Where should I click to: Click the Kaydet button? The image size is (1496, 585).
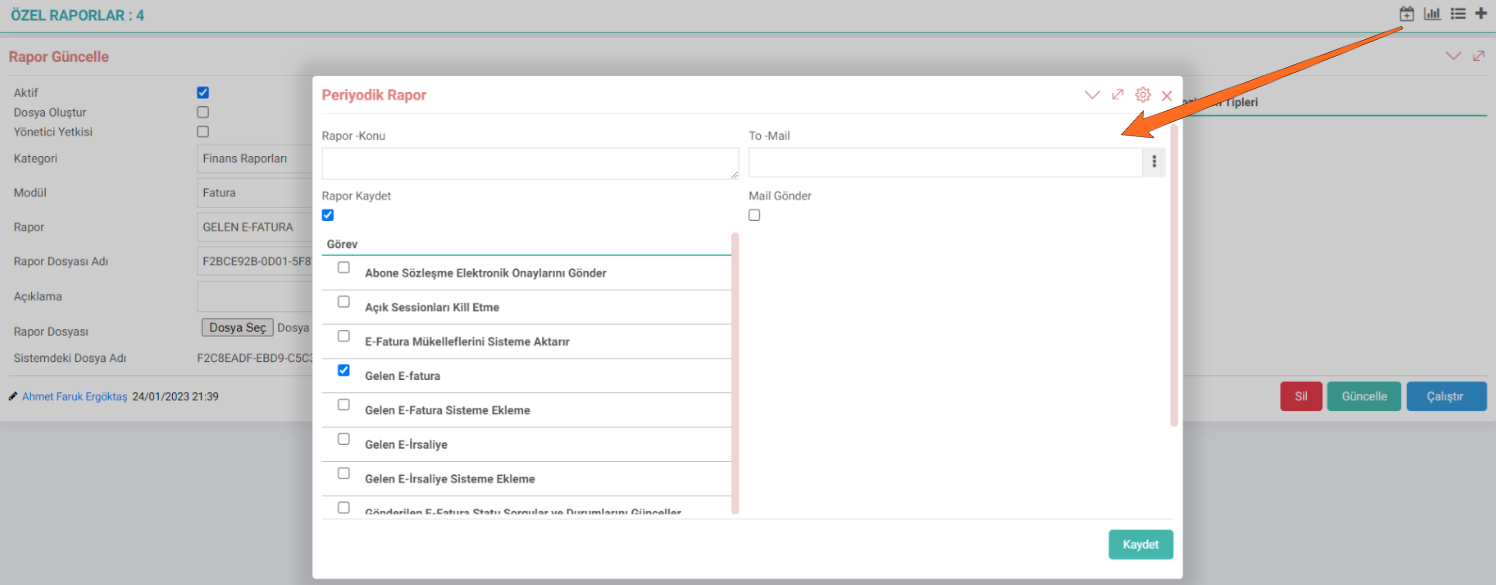coord(1140,545)
